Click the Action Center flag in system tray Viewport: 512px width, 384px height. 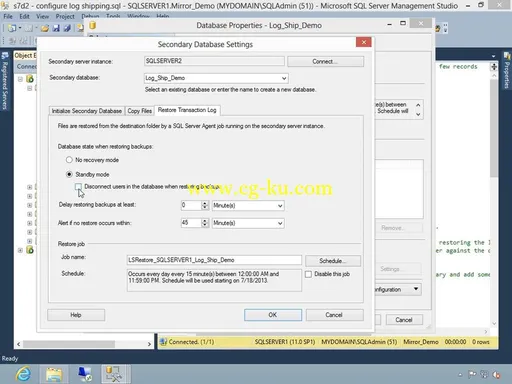472,375
